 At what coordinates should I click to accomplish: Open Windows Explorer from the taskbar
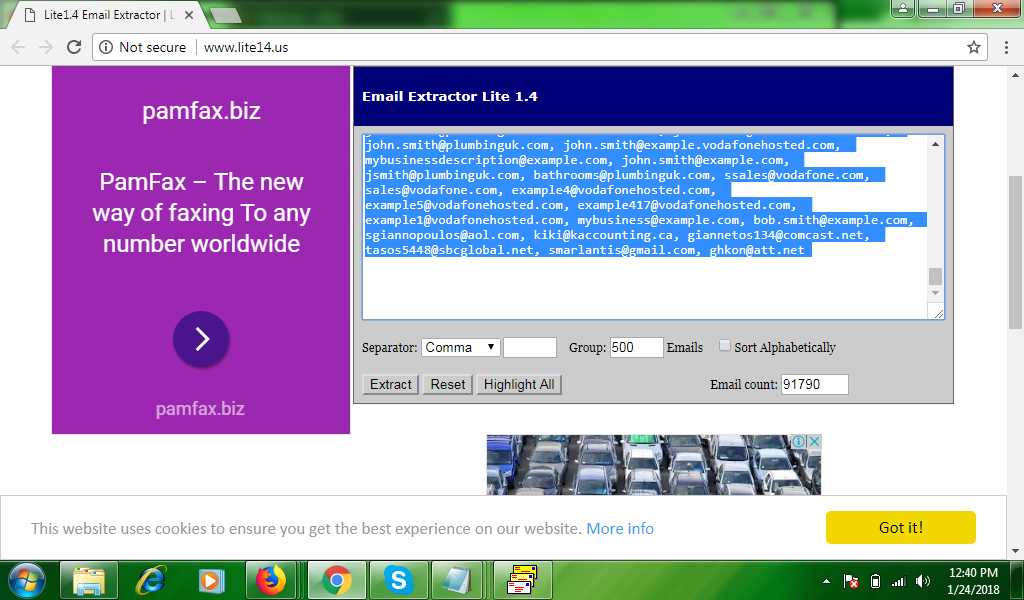point(89,580)
